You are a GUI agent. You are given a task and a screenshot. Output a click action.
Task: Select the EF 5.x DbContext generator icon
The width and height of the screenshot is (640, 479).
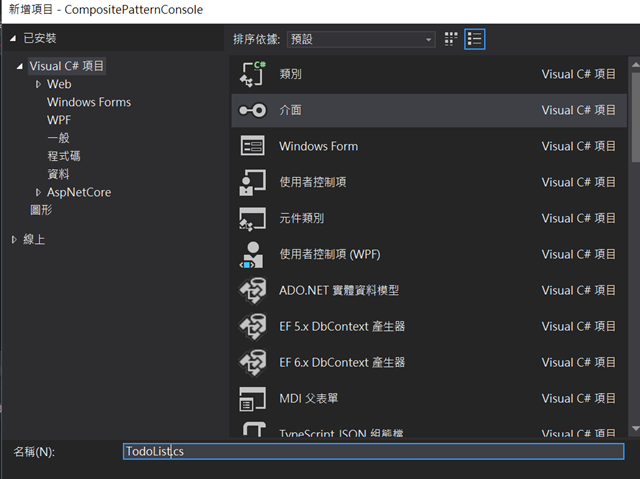(x=253, y=326)
